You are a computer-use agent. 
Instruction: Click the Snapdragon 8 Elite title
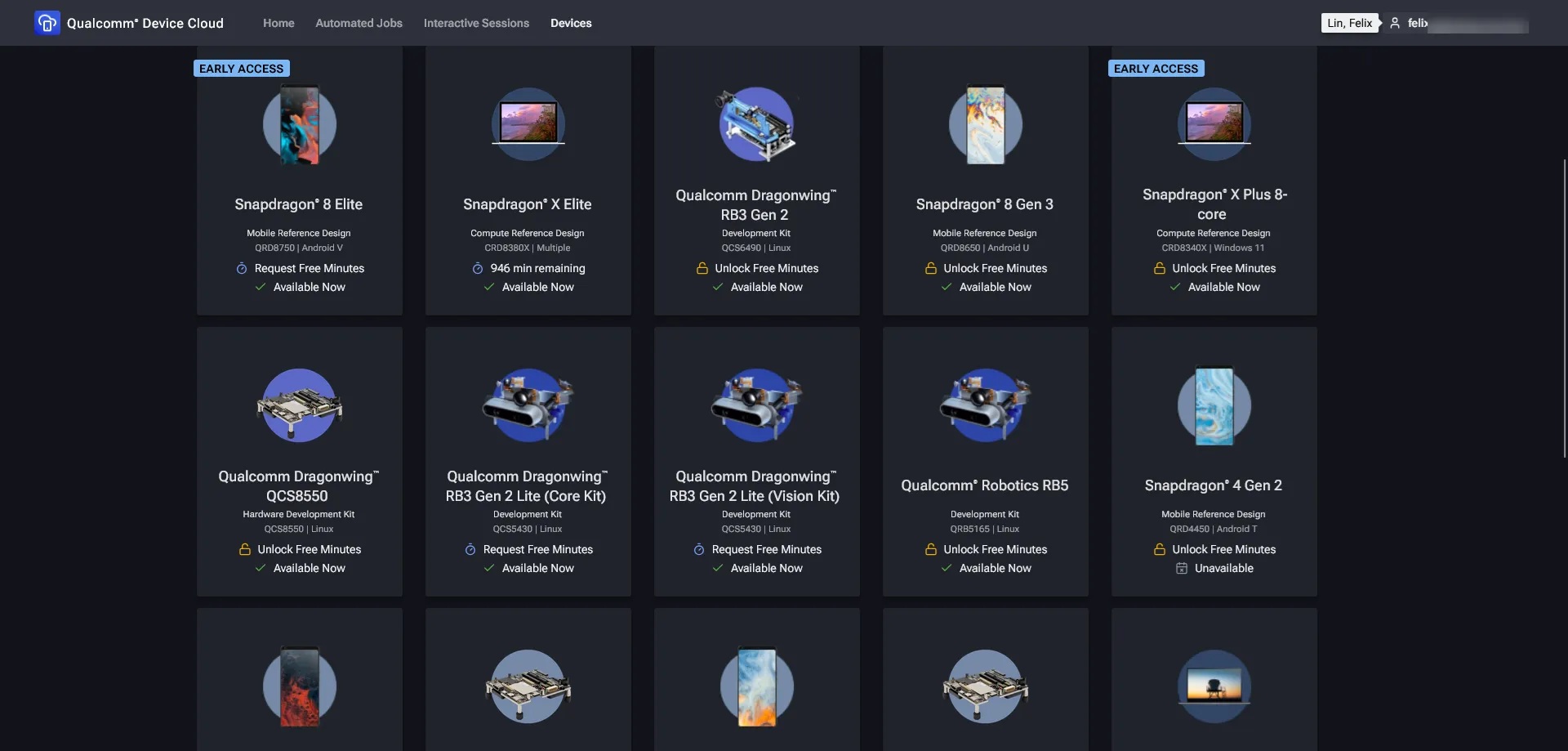[299, 204]
